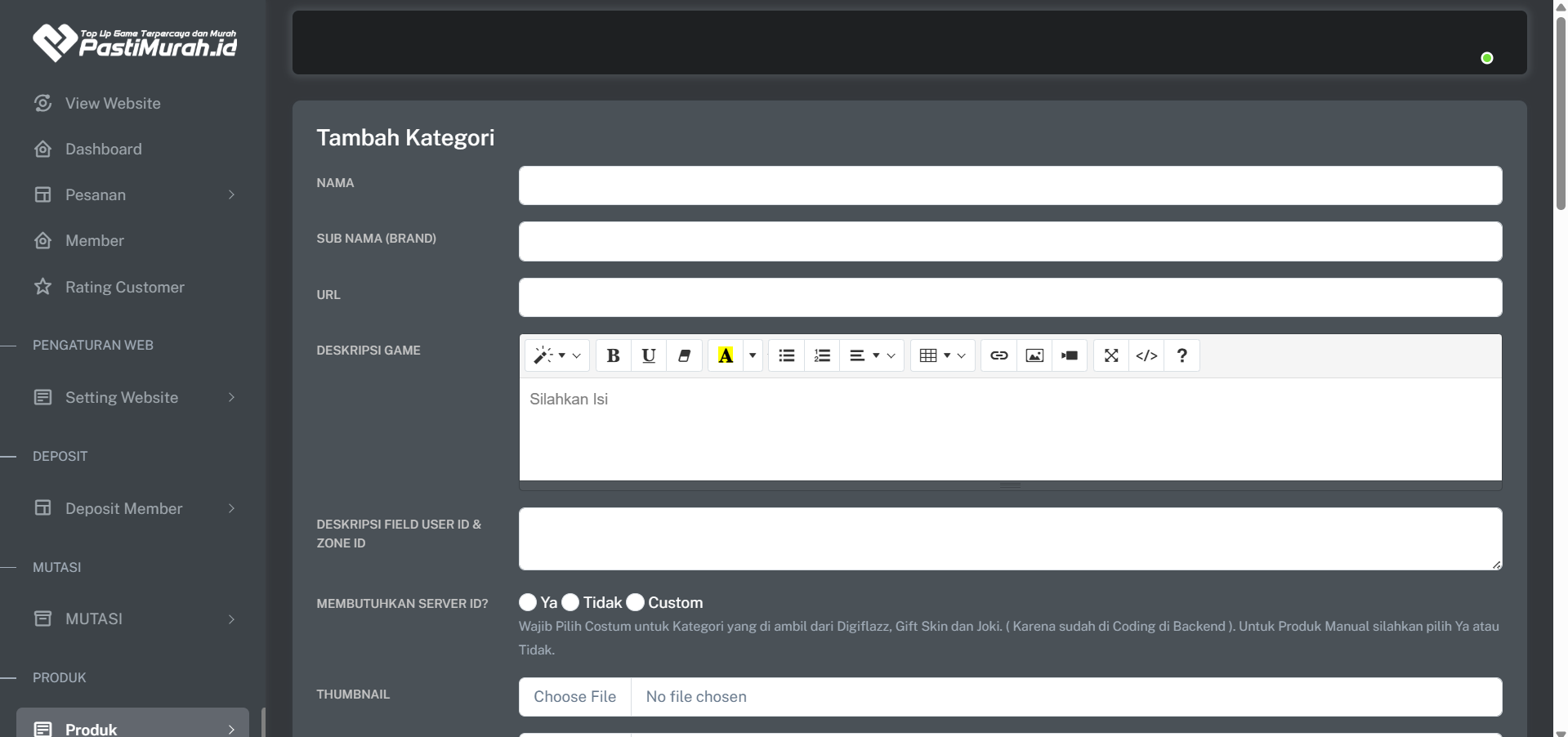Insert a picture using image icon
The height and width of the screenshot is (737, 1568).
pos(1034,355)
